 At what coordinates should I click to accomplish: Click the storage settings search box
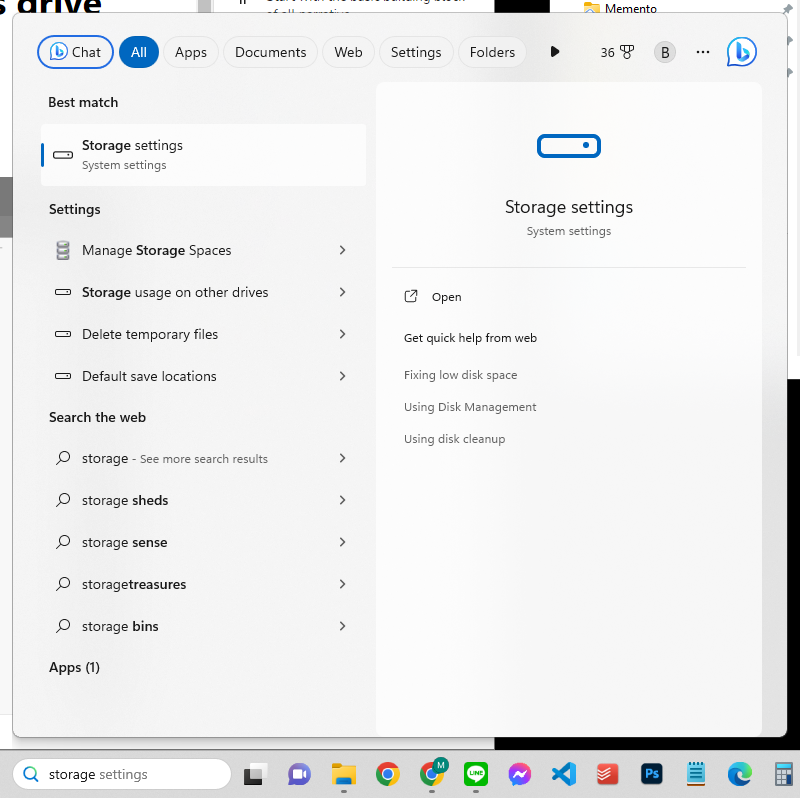(130, 774)
